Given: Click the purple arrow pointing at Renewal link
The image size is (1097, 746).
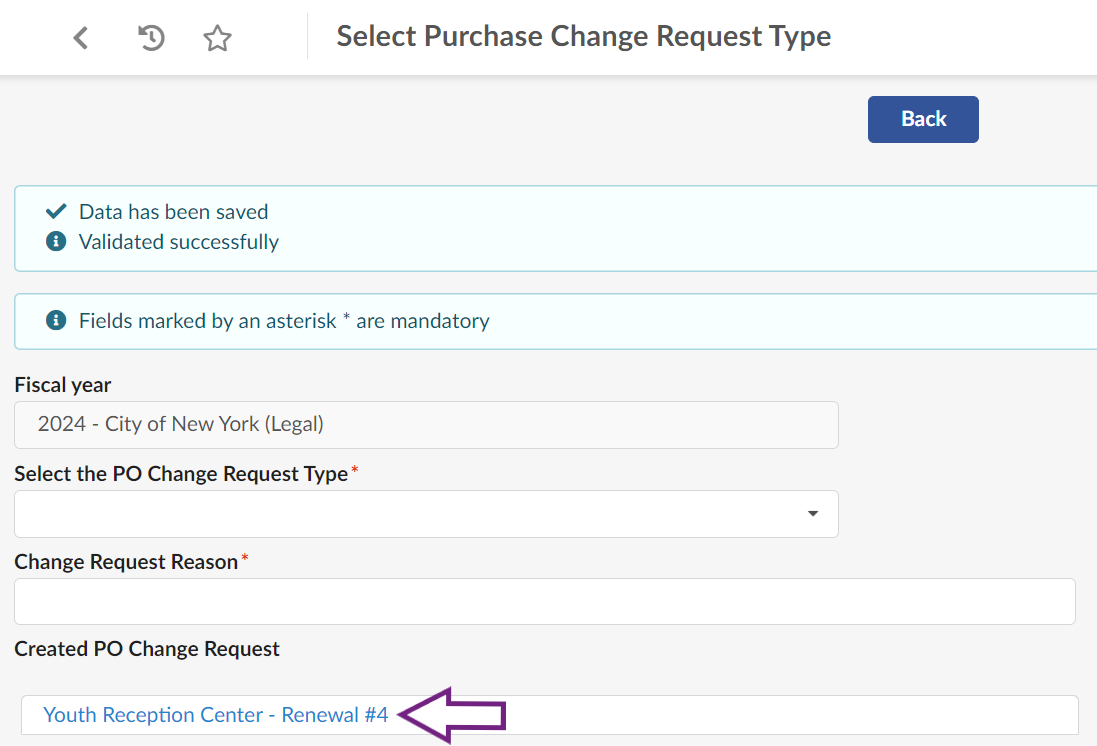Looking at the screenshot, I should point(452,715).
